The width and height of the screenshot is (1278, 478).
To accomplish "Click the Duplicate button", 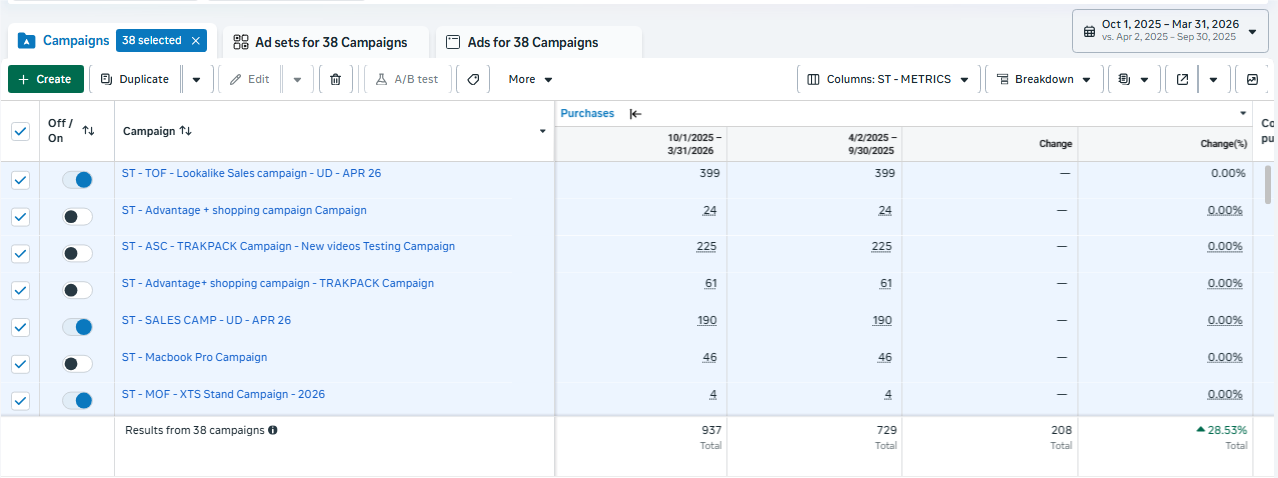I will pos(135,79).
